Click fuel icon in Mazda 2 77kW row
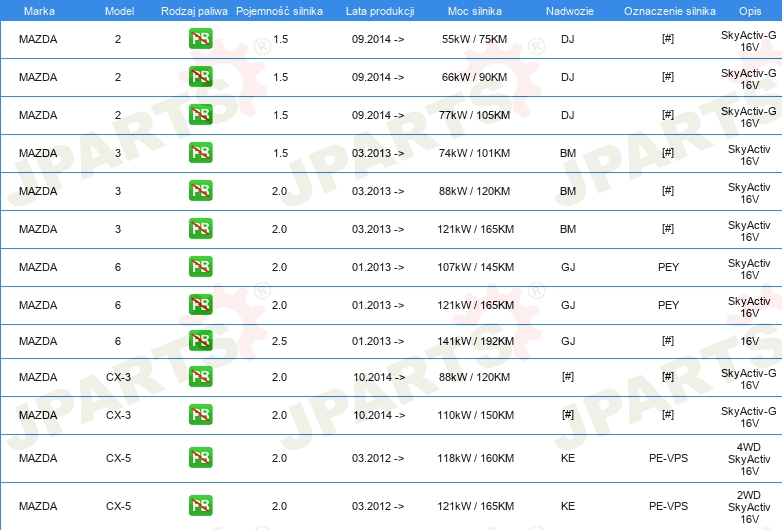This screenshot has height=530, width=782. [200, 115]
